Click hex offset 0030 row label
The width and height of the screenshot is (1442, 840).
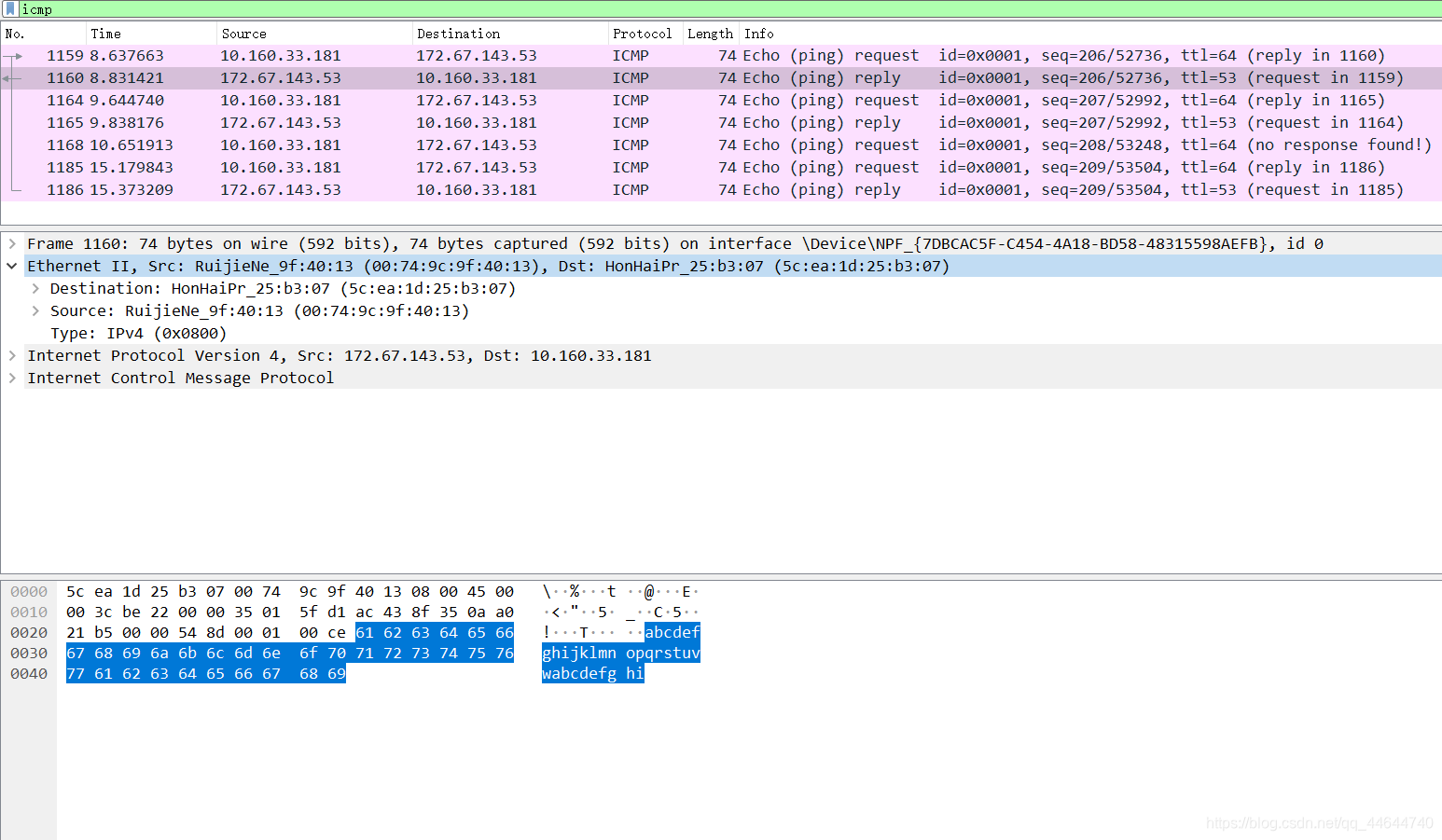29,654
